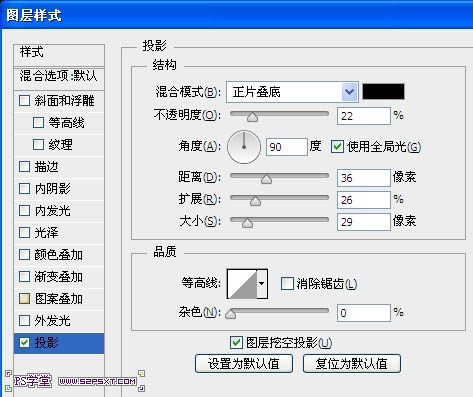Click the size field showing 29
Screen dimensions: 473x397
[364, 222]
